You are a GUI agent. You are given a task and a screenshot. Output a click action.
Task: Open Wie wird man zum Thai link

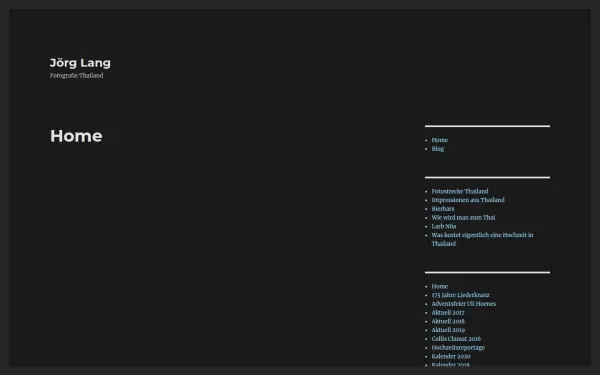click(x=463, y=218)
